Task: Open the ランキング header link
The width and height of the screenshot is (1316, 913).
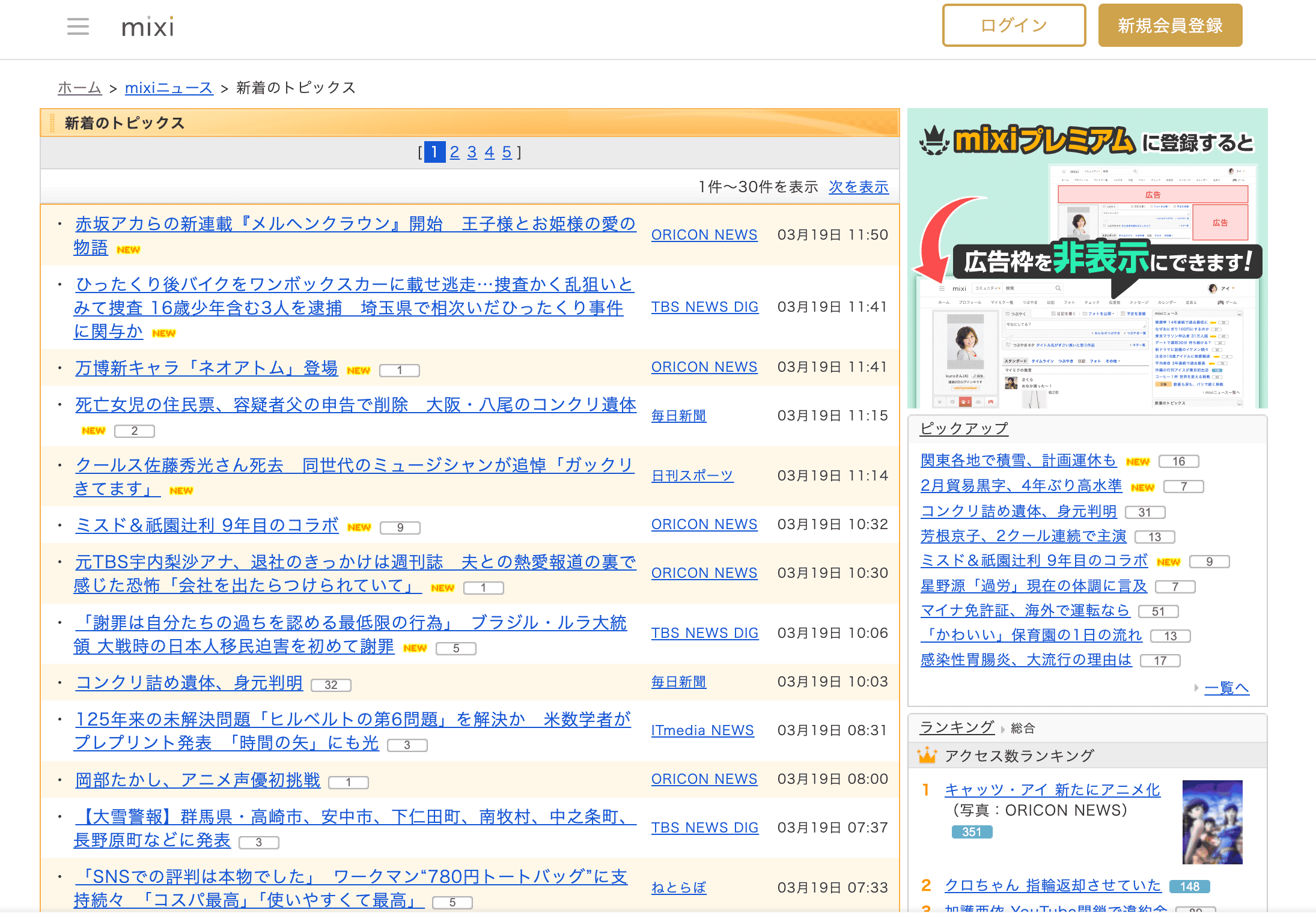Action: click(x=957, y=727)
